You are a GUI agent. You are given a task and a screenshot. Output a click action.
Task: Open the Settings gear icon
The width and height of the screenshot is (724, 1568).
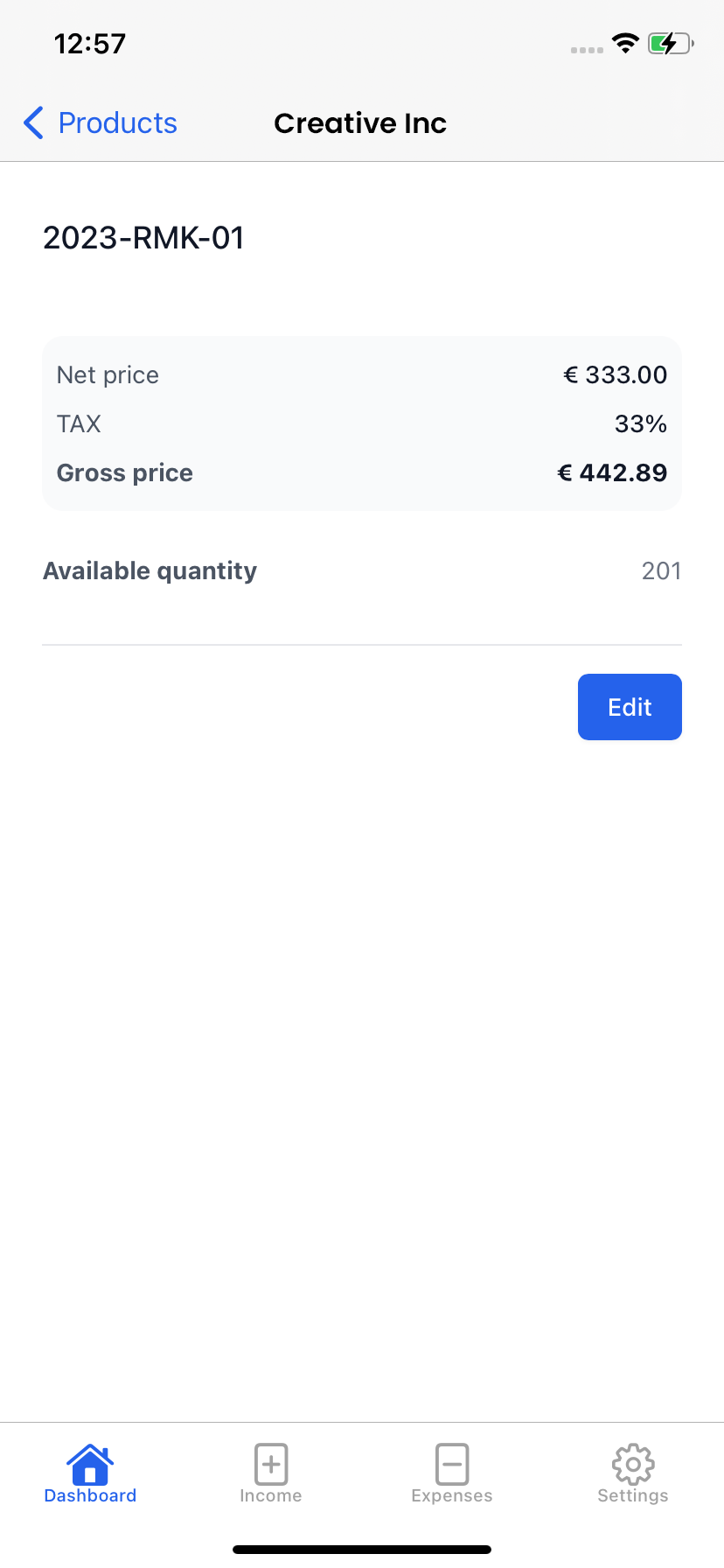tap(633, 1463)
